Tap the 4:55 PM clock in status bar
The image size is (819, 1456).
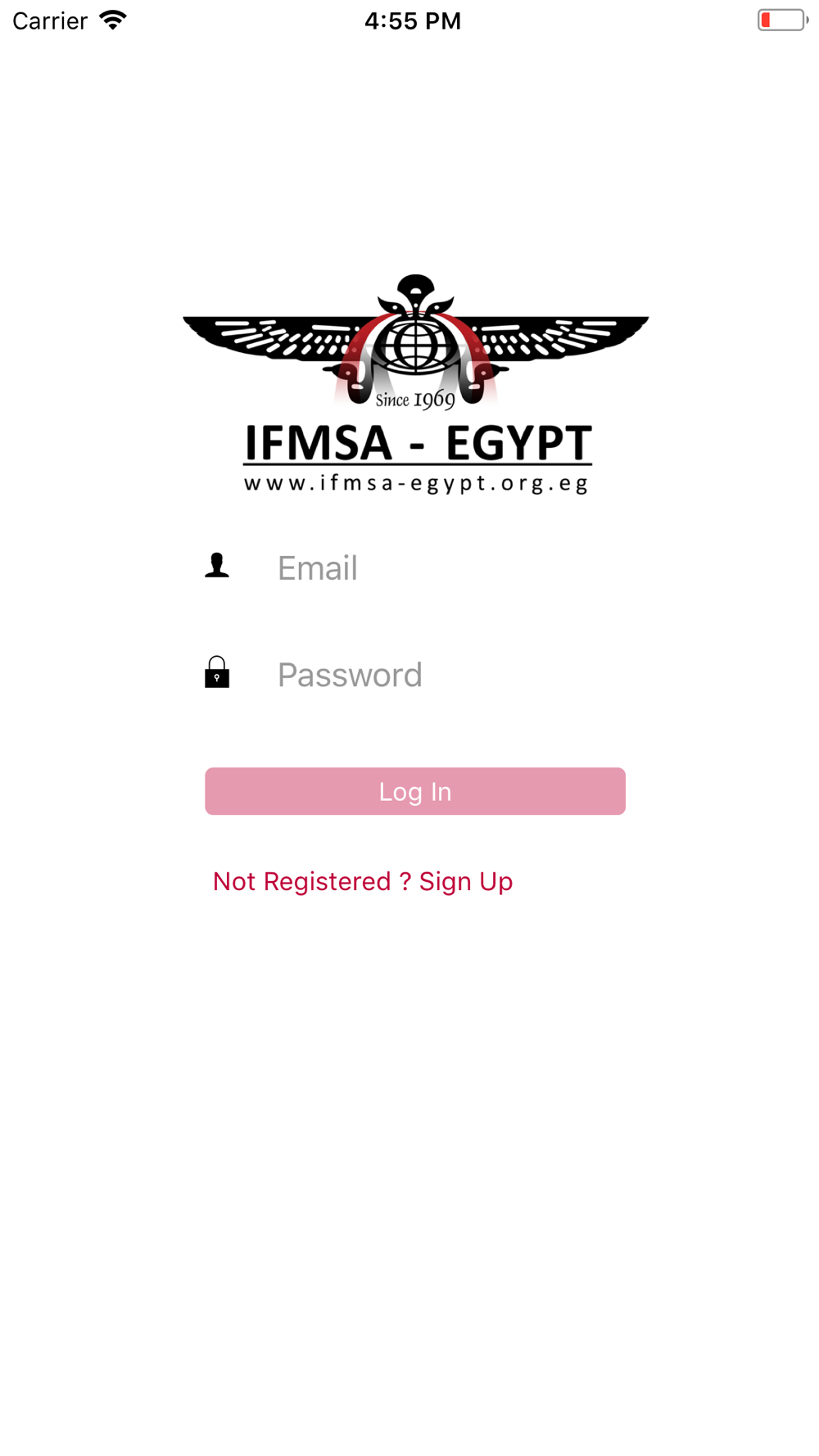coord(413,20)
